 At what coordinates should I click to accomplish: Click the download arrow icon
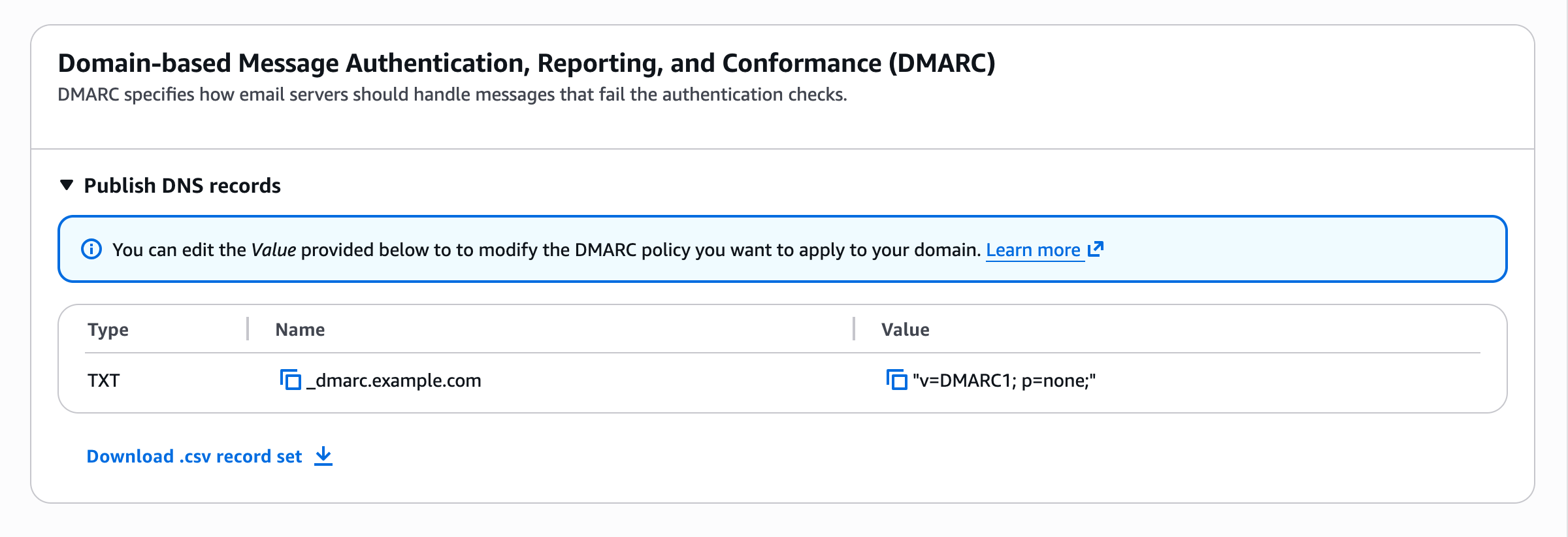[x=323, y=456]
